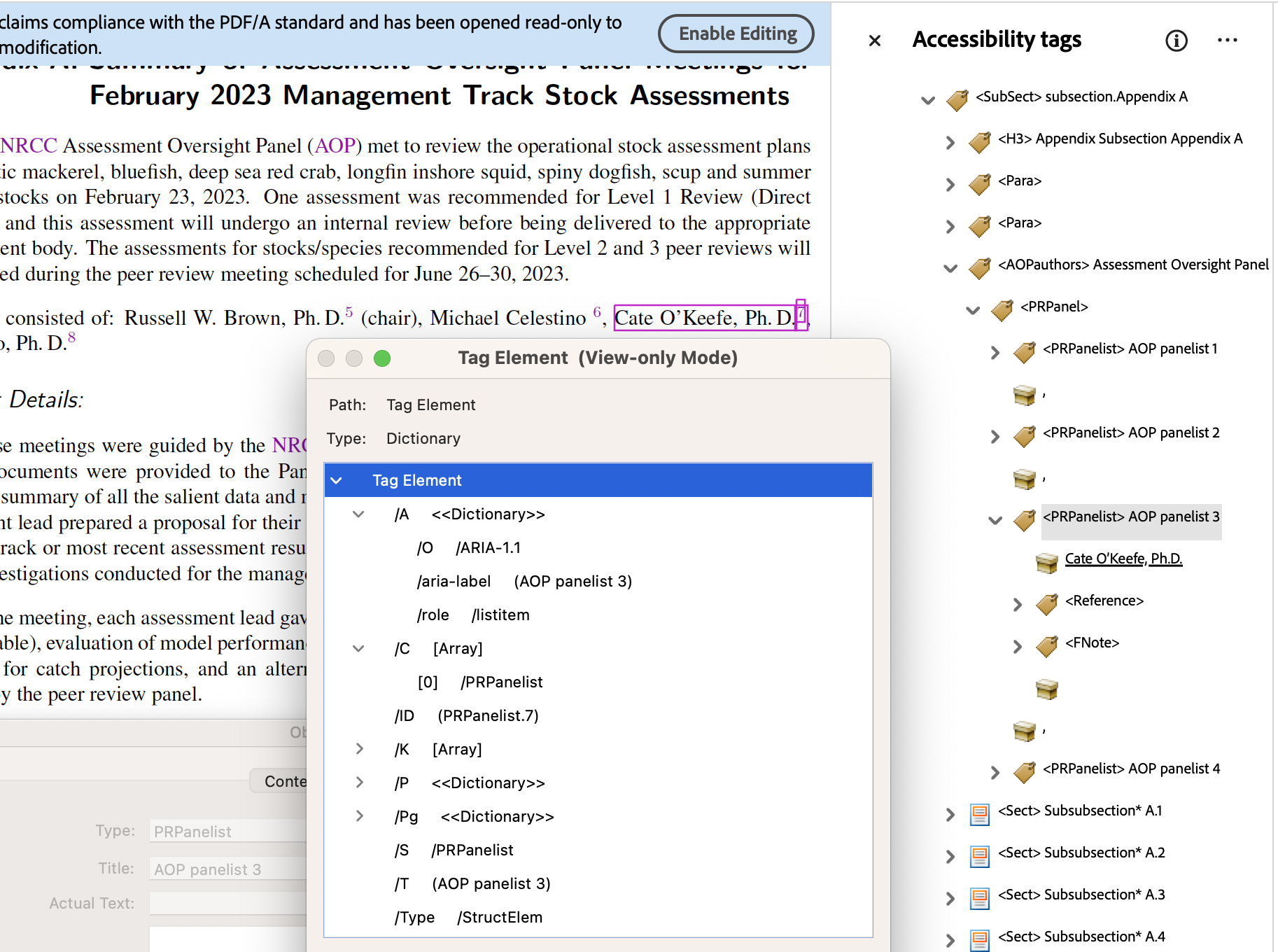Click the FNote tag icon
This screenshot has height=952, width=1278.
[x=1046, y=645]
